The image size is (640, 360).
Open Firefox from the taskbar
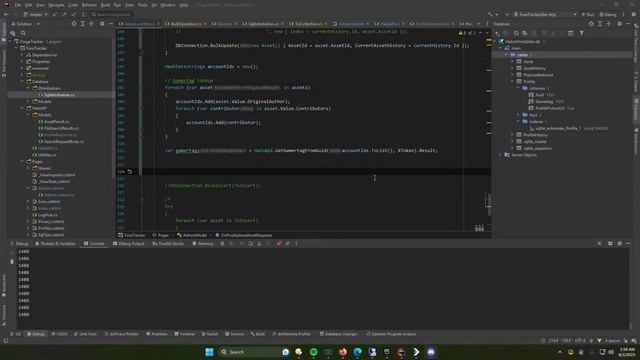point(343,352)
